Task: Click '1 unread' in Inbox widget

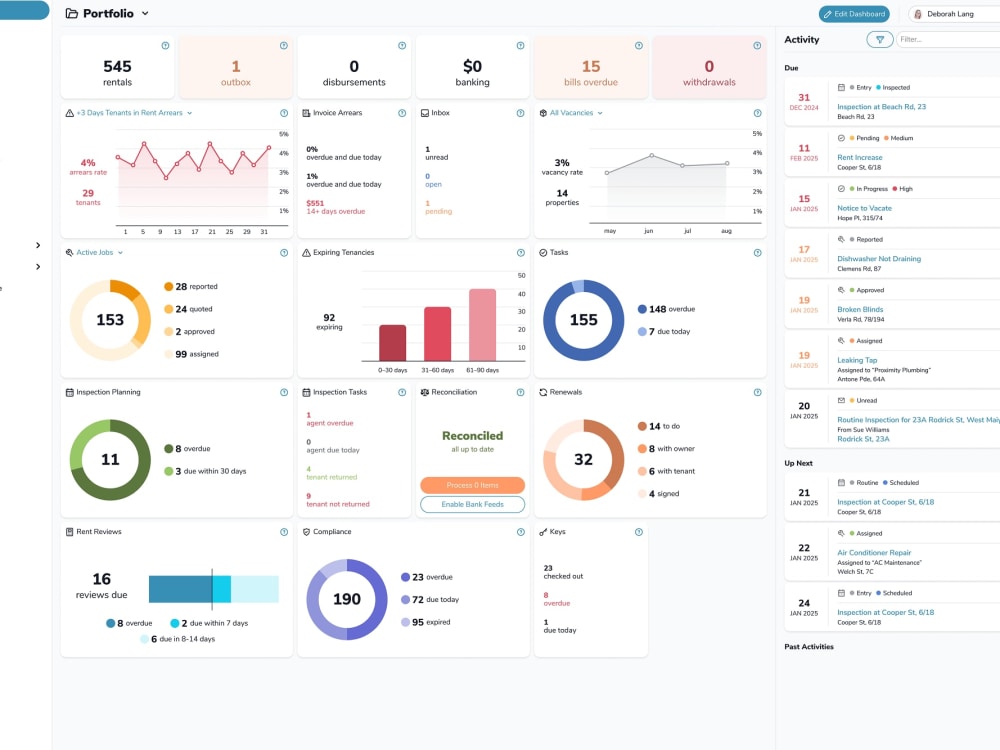Action: (436, 153)
